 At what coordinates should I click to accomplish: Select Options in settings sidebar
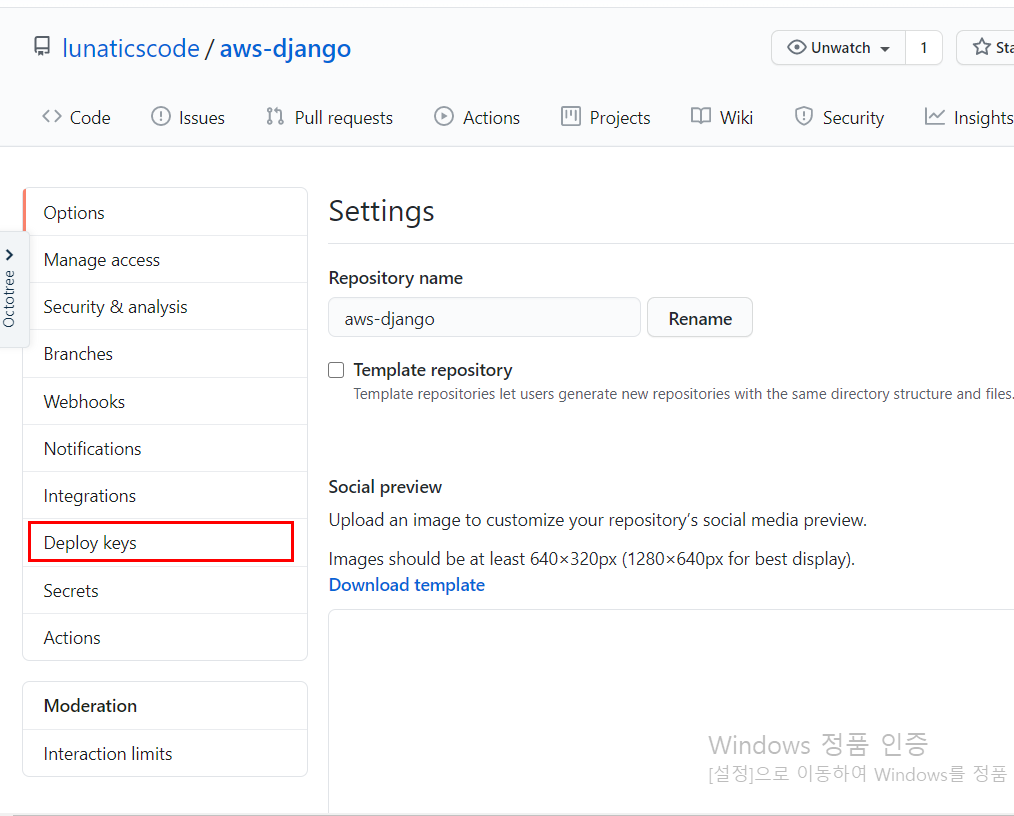(165, 212)
